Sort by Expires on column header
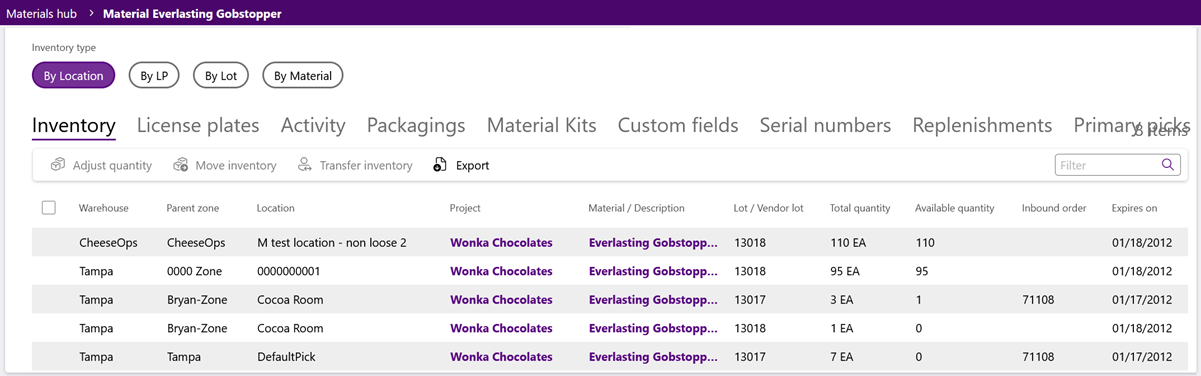 point(1134,208)
